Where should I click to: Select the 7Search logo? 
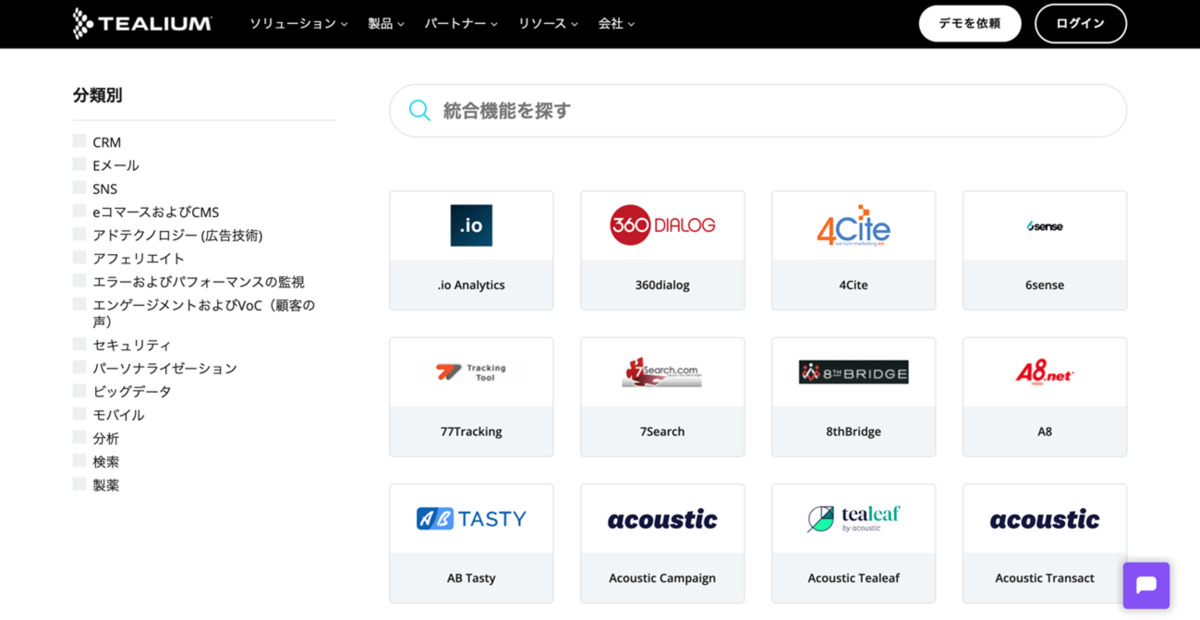[x=662, y=372]
